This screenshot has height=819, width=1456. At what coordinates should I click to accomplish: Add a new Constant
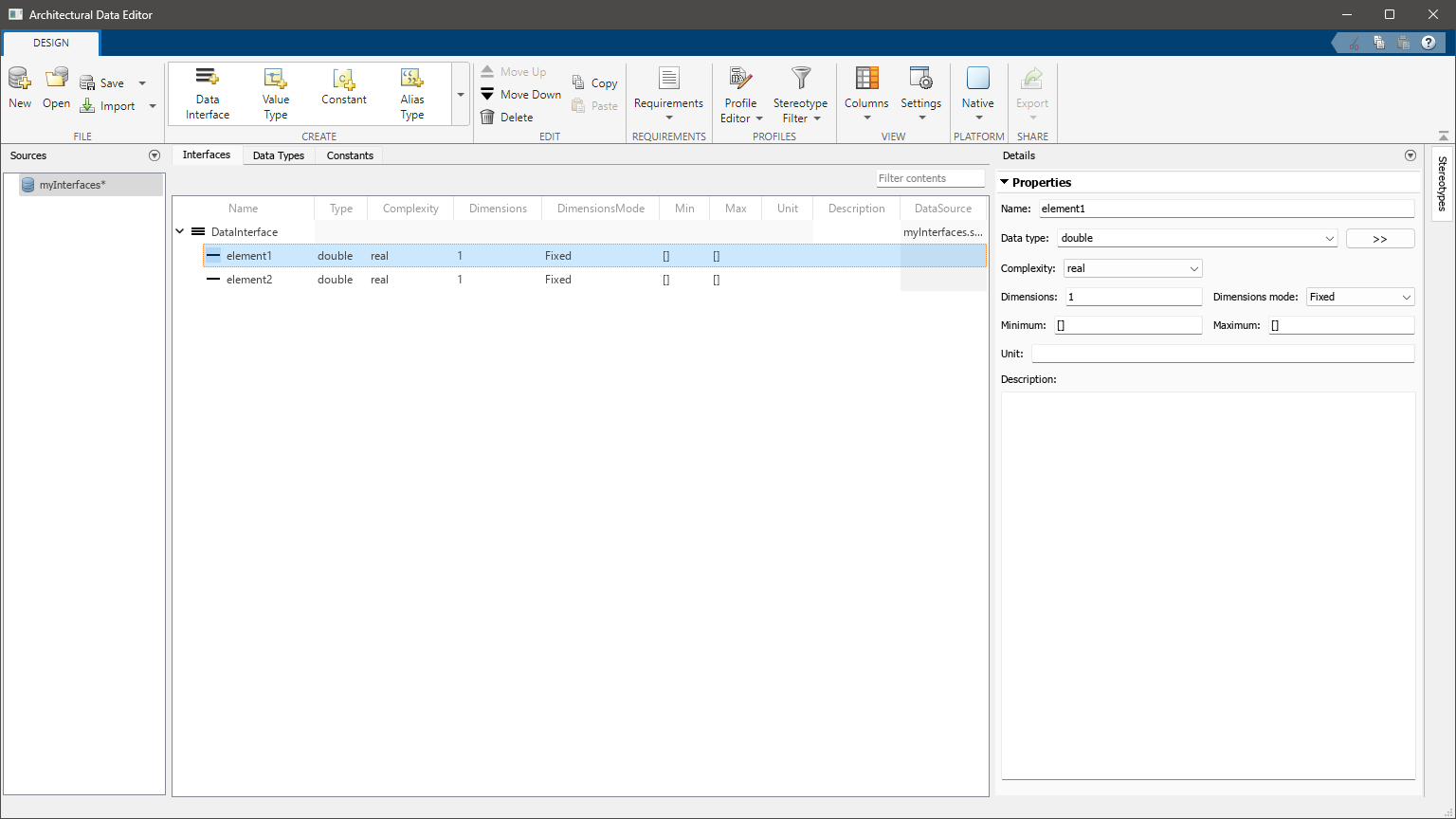(x=343, y=87)
